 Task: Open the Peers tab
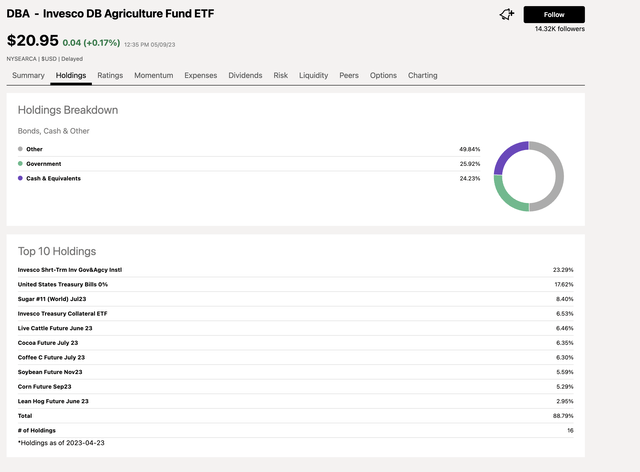click(x=349, y=76)
